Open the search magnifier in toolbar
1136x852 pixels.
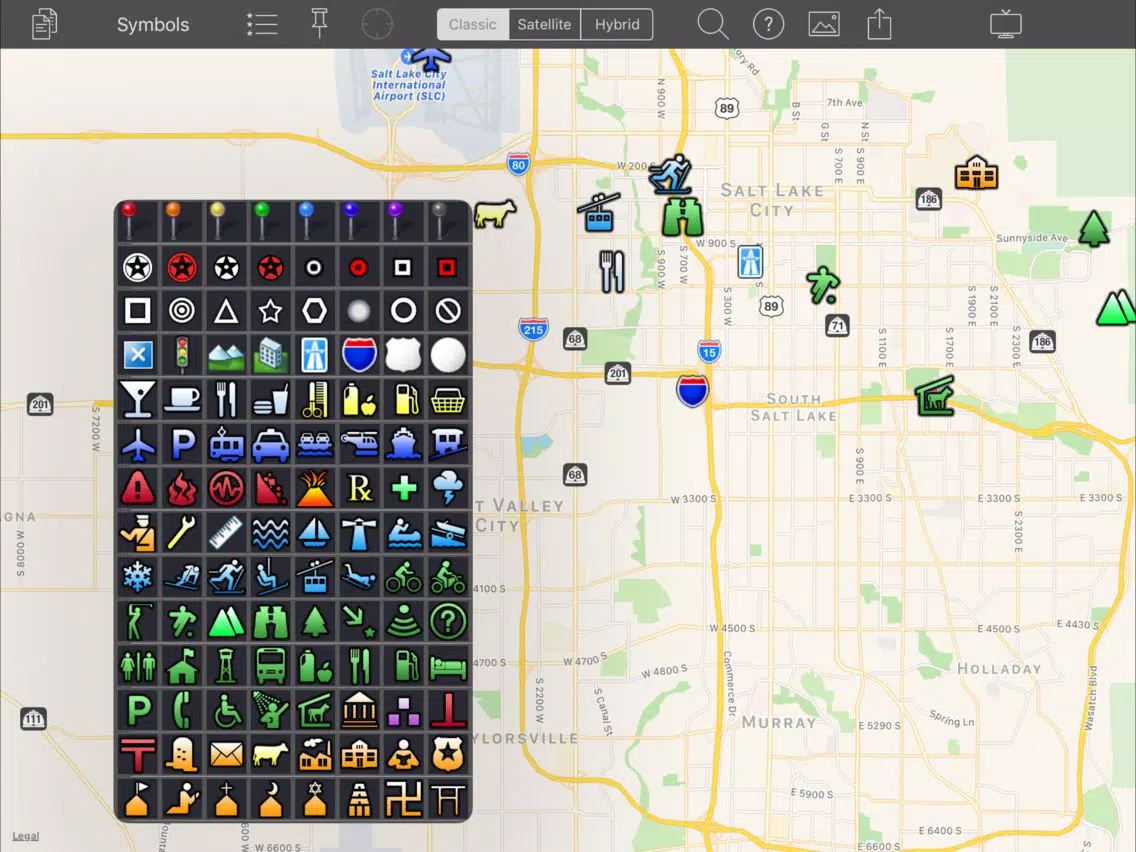click(713, 25)
